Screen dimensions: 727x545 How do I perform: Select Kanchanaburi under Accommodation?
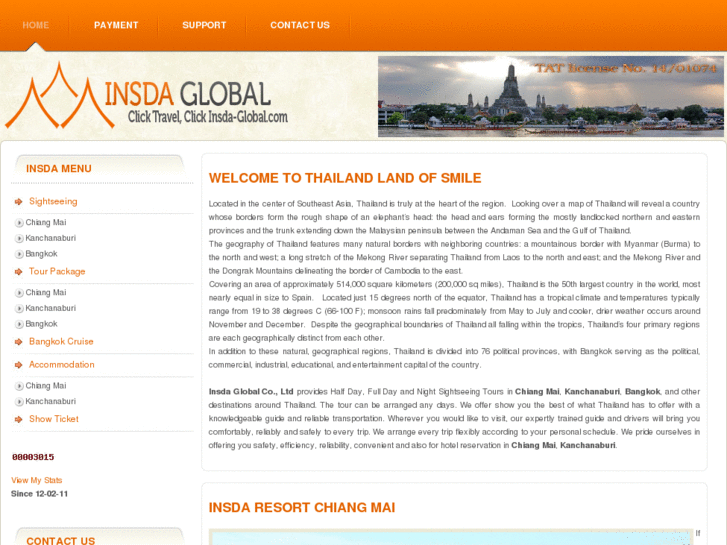coord(51,401)
